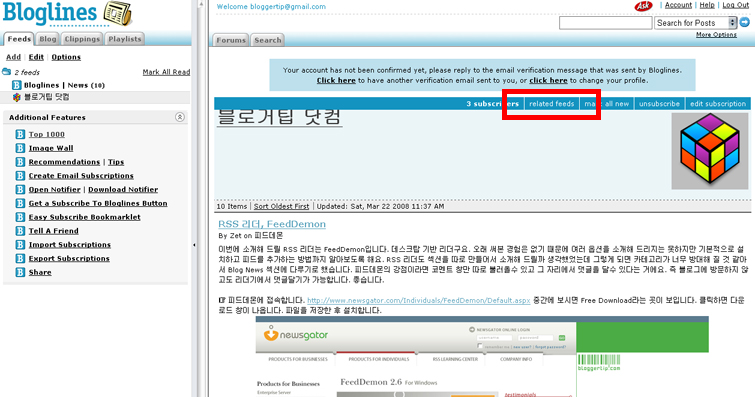Focus the search text field
Screen dimensions: 755x397
pyautogui.click(x=605, y=23)
